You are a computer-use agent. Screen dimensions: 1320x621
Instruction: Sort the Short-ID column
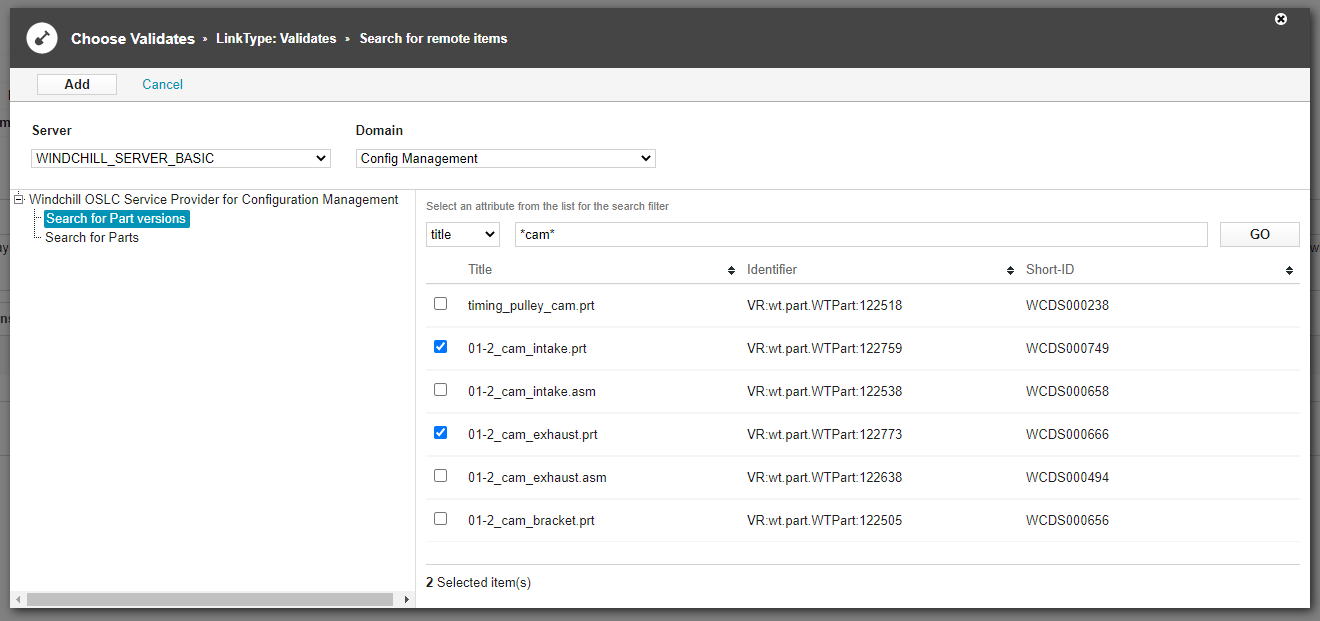point(1289,270)
